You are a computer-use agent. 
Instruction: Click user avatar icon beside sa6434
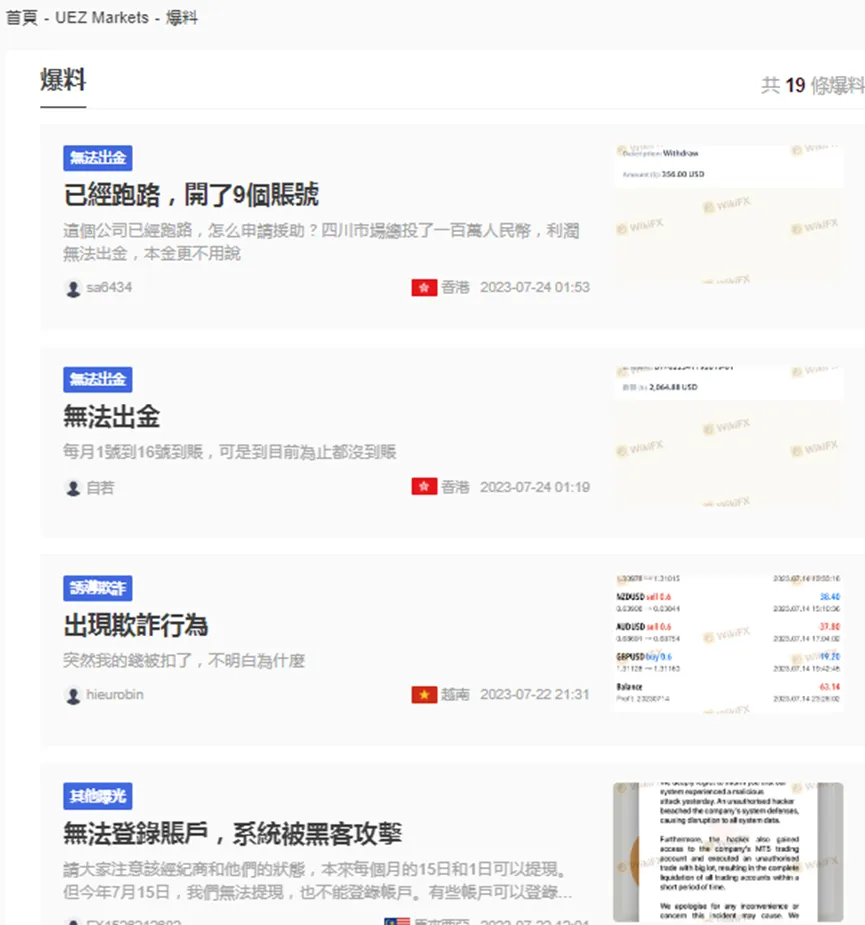point(73,288)
